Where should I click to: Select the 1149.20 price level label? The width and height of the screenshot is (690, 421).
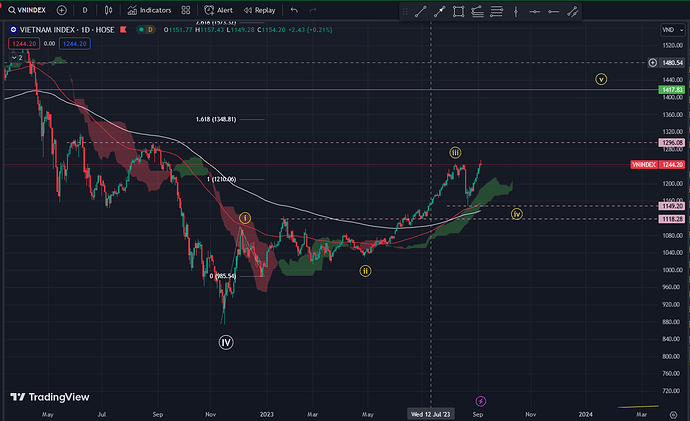click(x=672, y=206)
